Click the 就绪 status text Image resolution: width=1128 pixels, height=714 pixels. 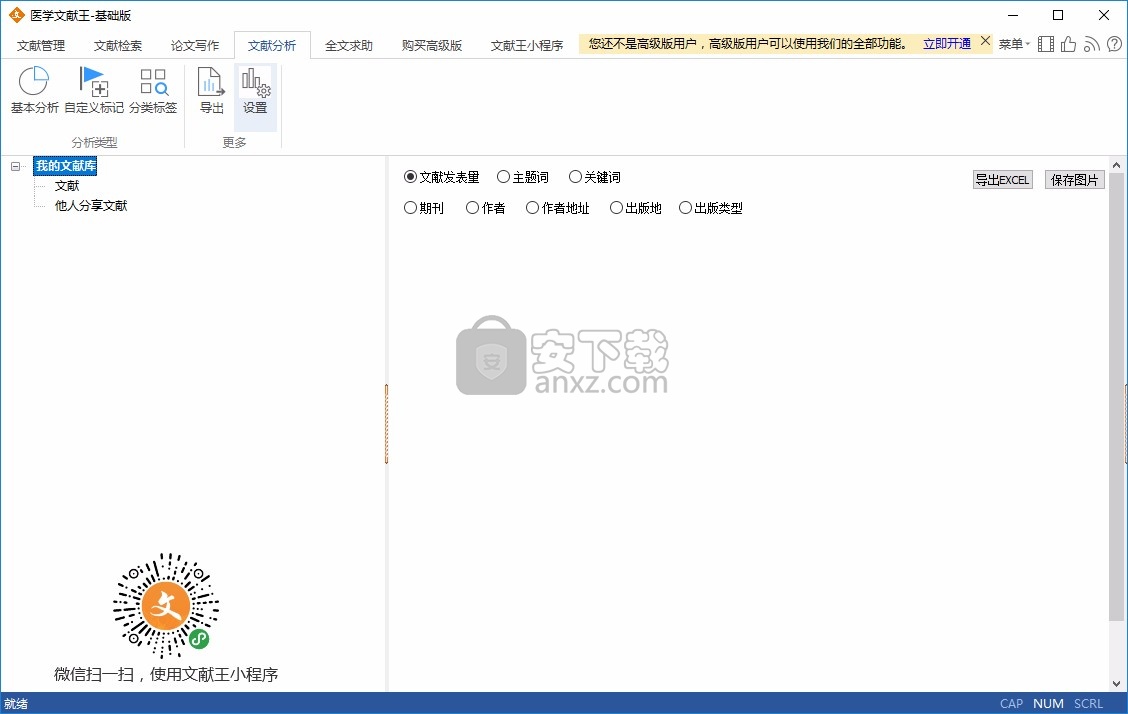(x=16, y=704)
